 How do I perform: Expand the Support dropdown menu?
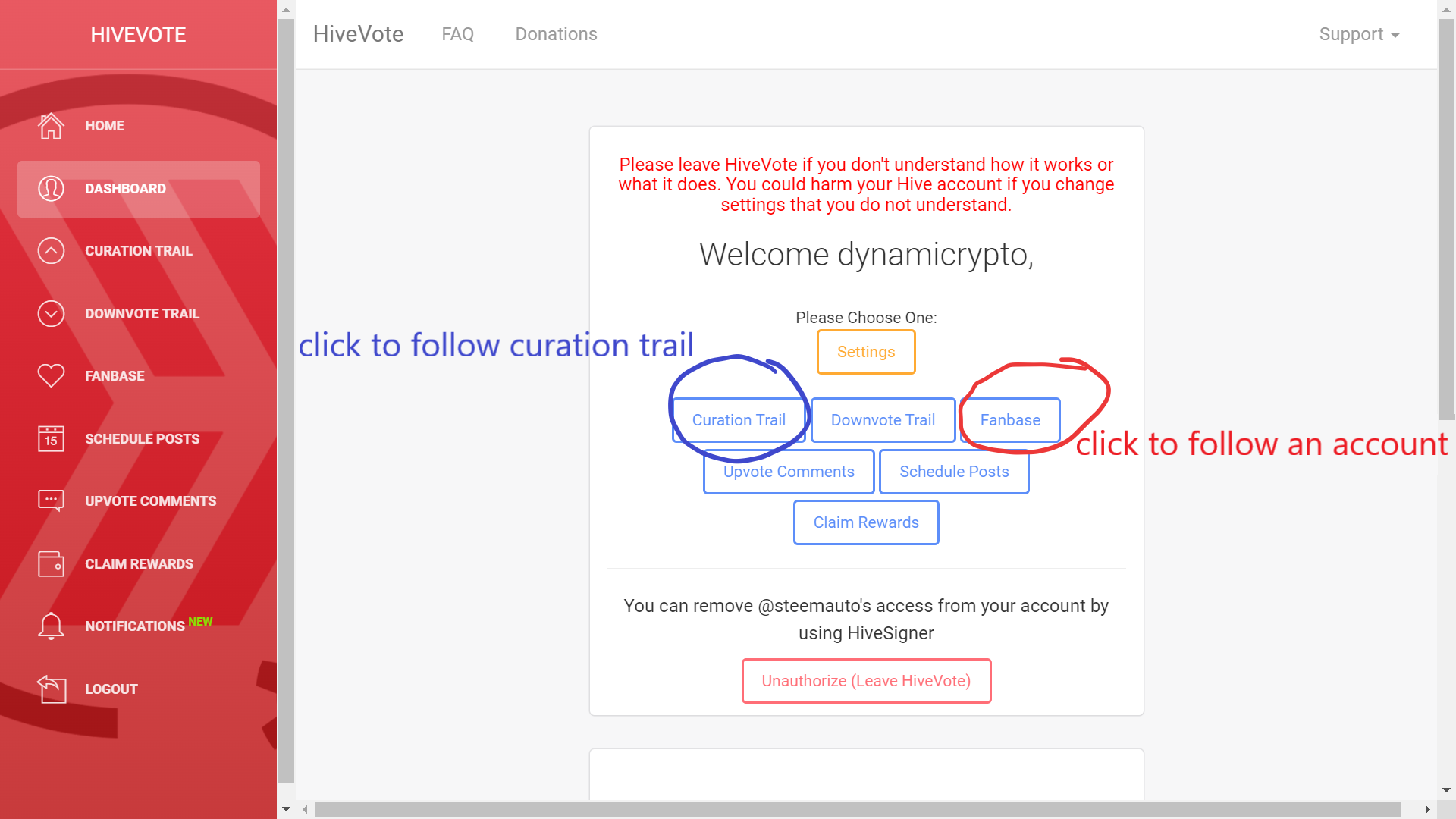click(1359, 34)
